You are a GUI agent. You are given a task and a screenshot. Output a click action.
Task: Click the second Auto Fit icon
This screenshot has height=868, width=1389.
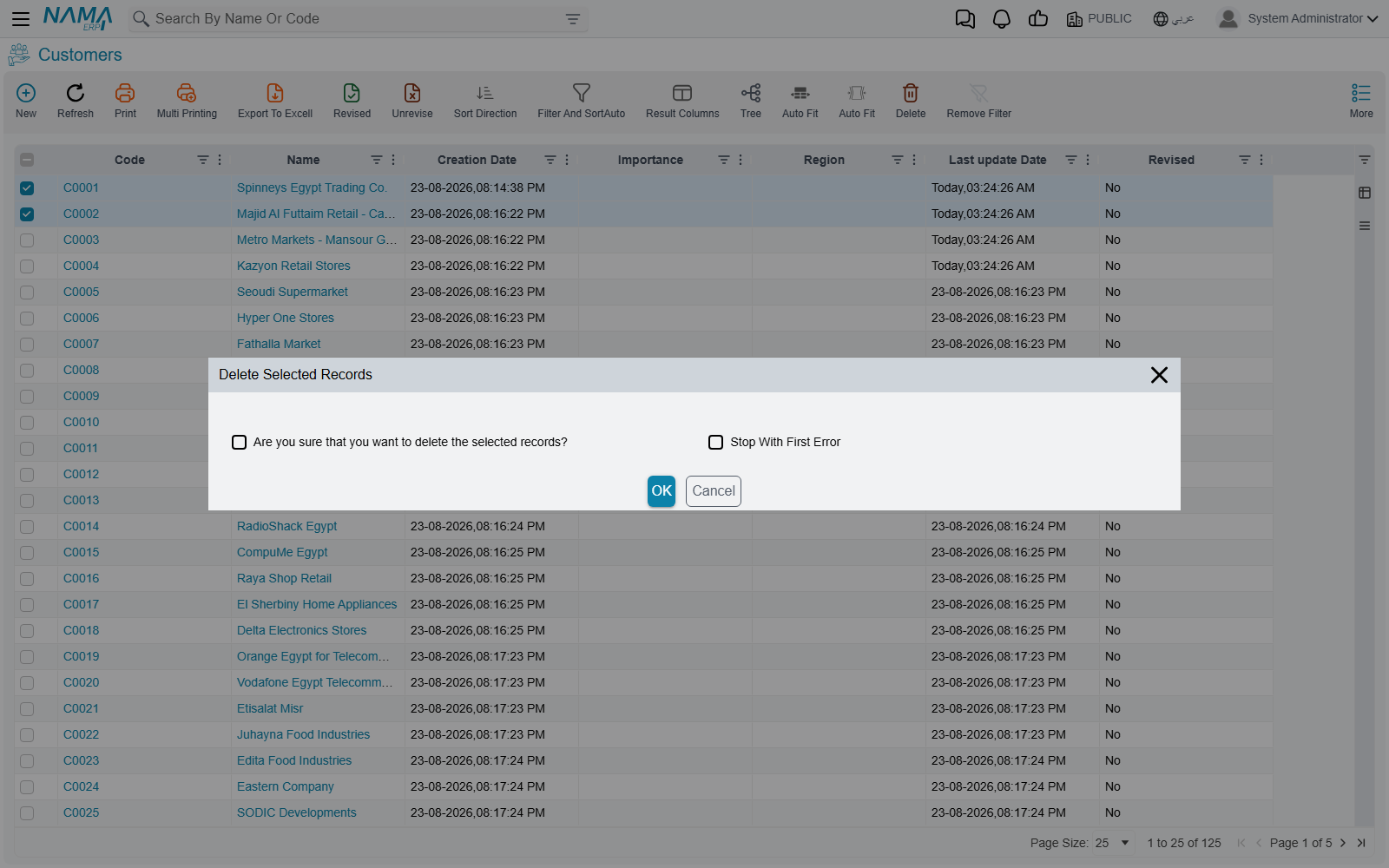click(857, 93)
